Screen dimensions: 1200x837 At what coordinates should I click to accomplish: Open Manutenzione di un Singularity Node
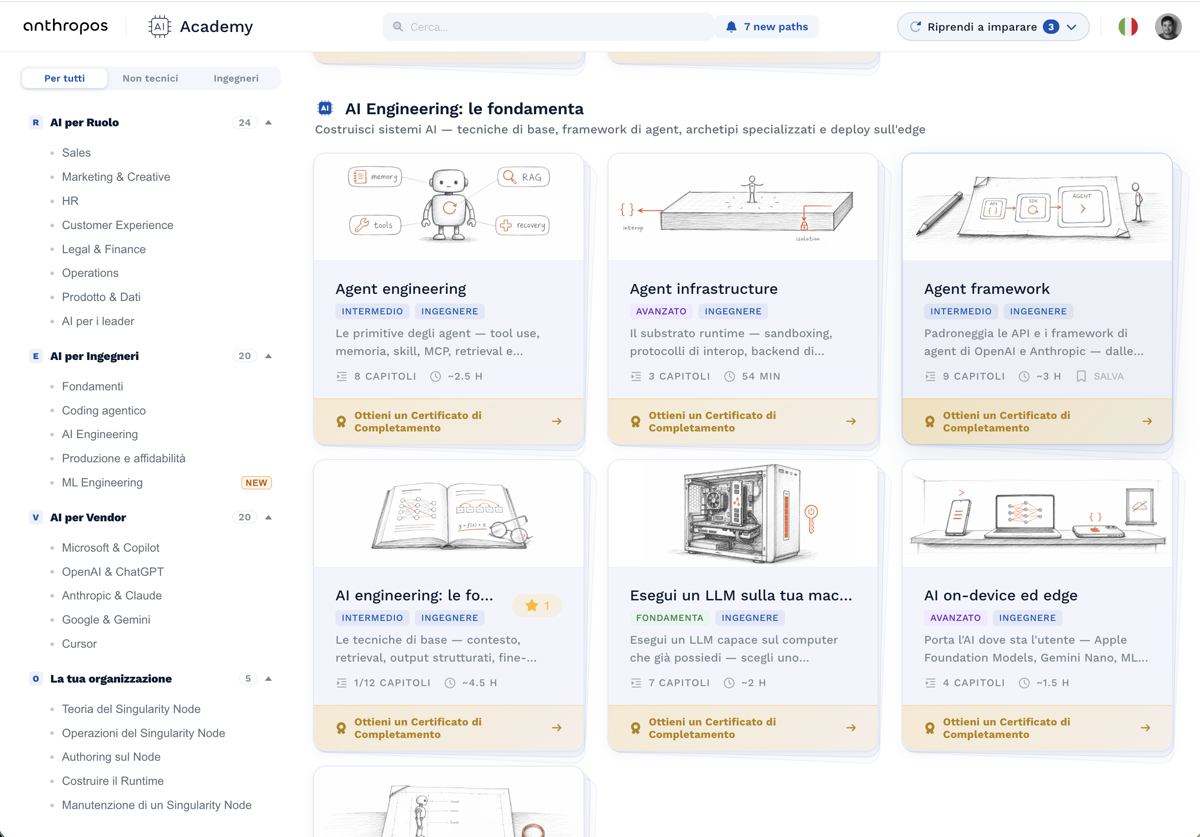pyautogui.click(x=157, y=805)
